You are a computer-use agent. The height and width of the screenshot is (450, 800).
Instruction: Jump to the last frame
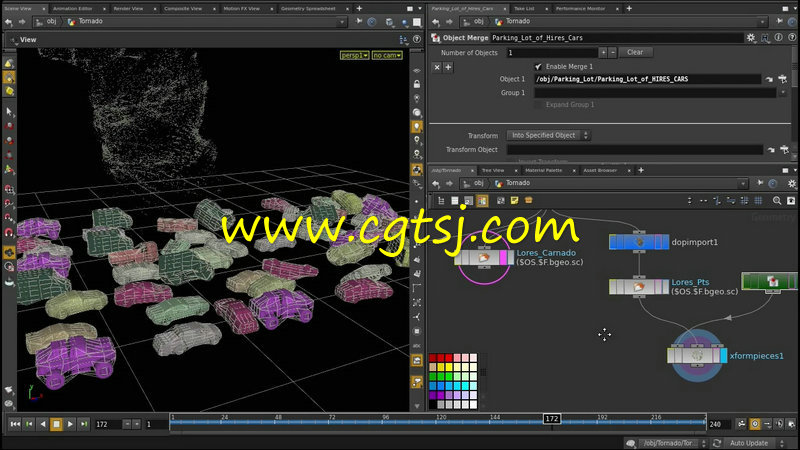click(84, 424)
